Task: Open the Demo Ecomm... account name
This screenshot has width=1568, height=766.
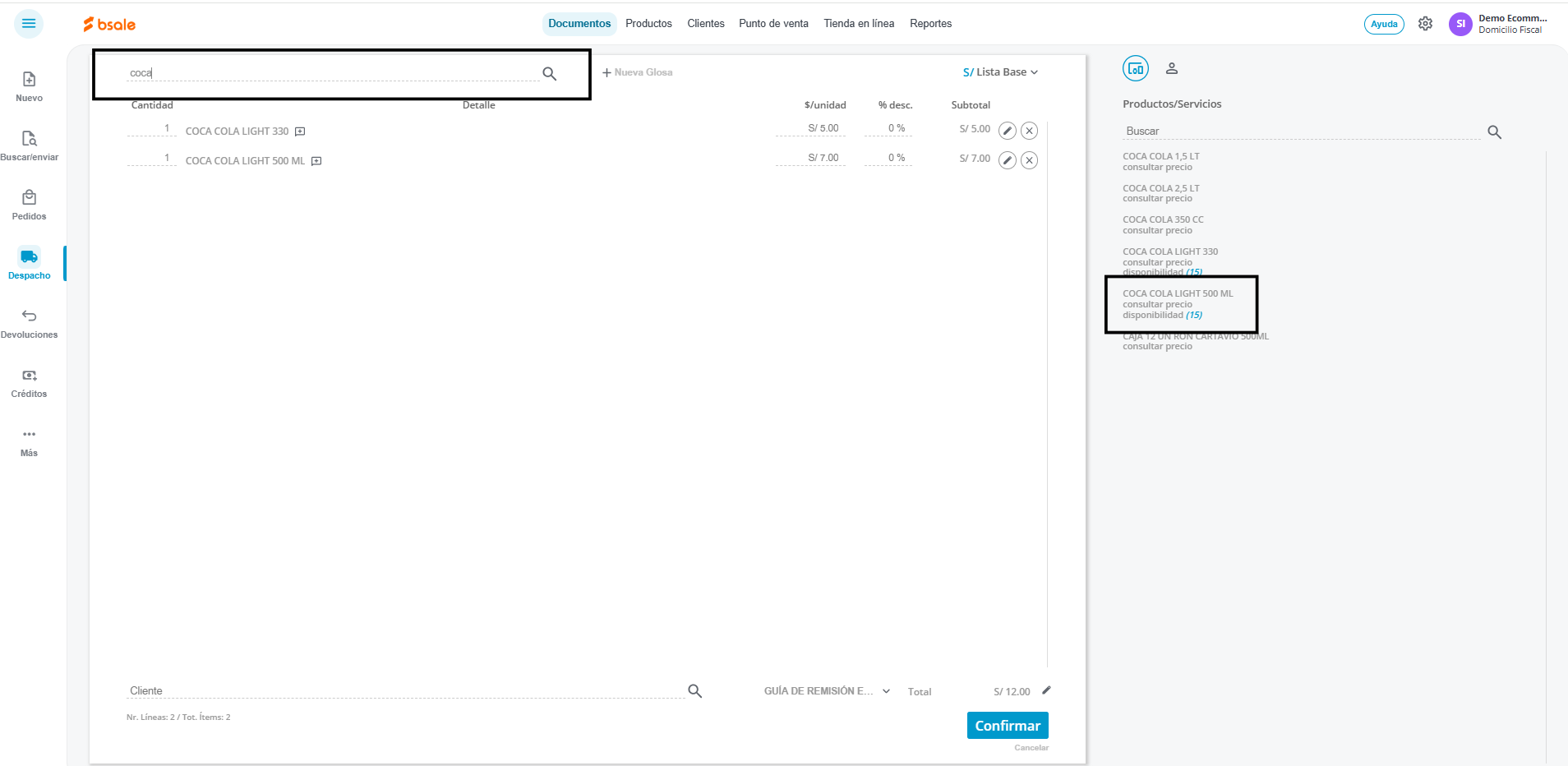Action: [1513, 18]
